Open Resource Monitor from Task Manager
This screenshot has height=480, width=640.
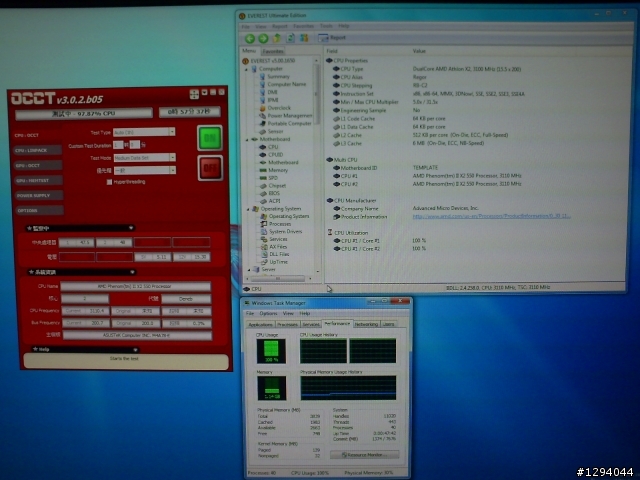[x=364, y=455]
